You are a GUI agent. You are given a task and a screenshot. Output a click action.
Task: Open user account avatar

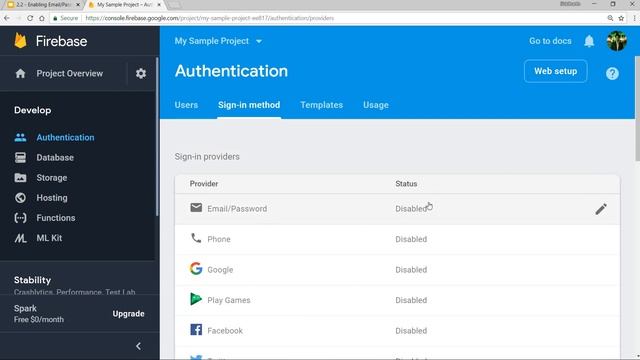click(x=616, y=41)
